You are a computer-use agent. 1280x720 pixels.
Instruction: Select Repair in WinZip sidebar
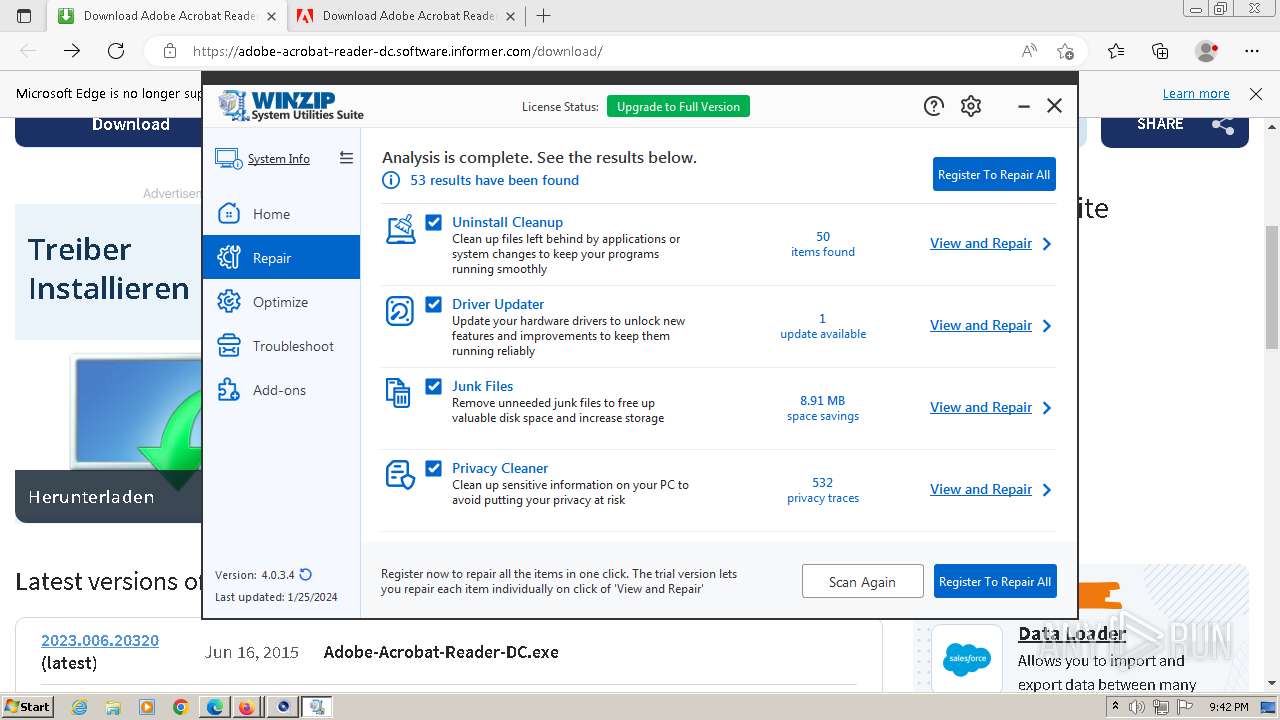click(281, 258)
